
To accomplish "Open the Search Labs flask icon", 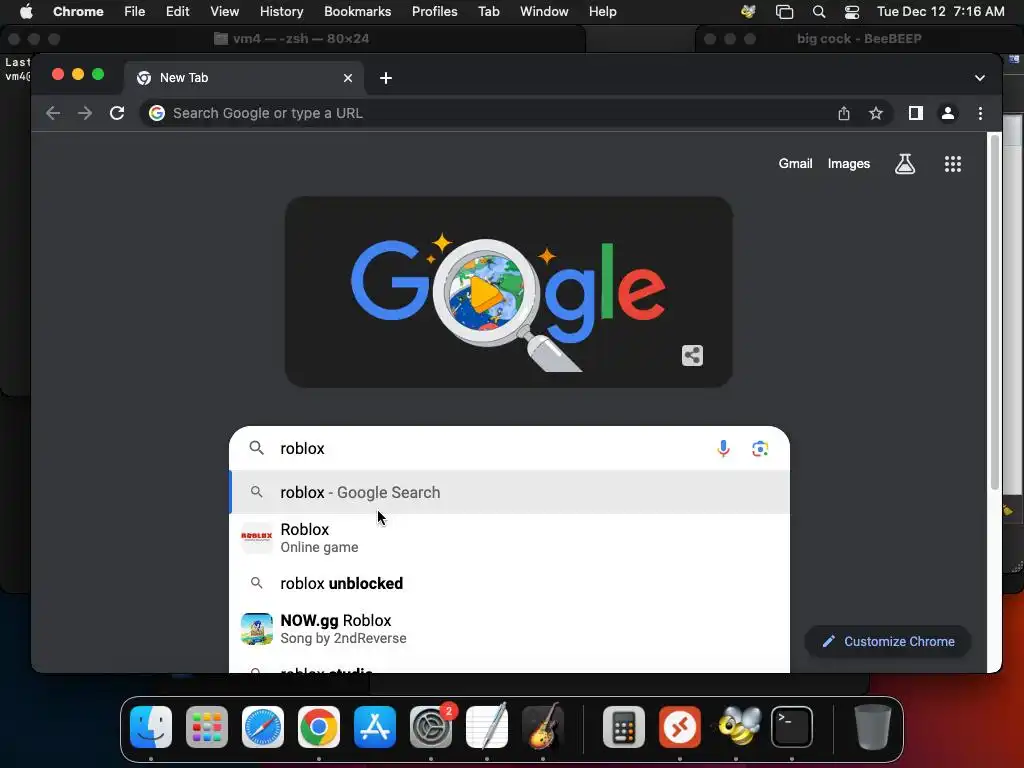I will [904, 164].
